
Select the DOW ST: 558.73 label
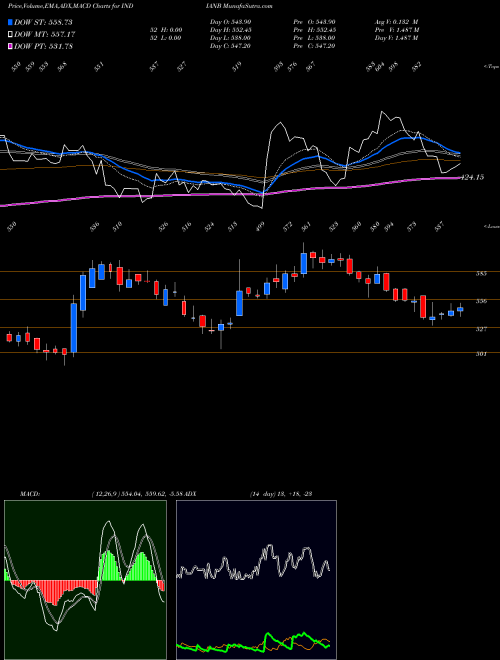(x=43, y=22)
